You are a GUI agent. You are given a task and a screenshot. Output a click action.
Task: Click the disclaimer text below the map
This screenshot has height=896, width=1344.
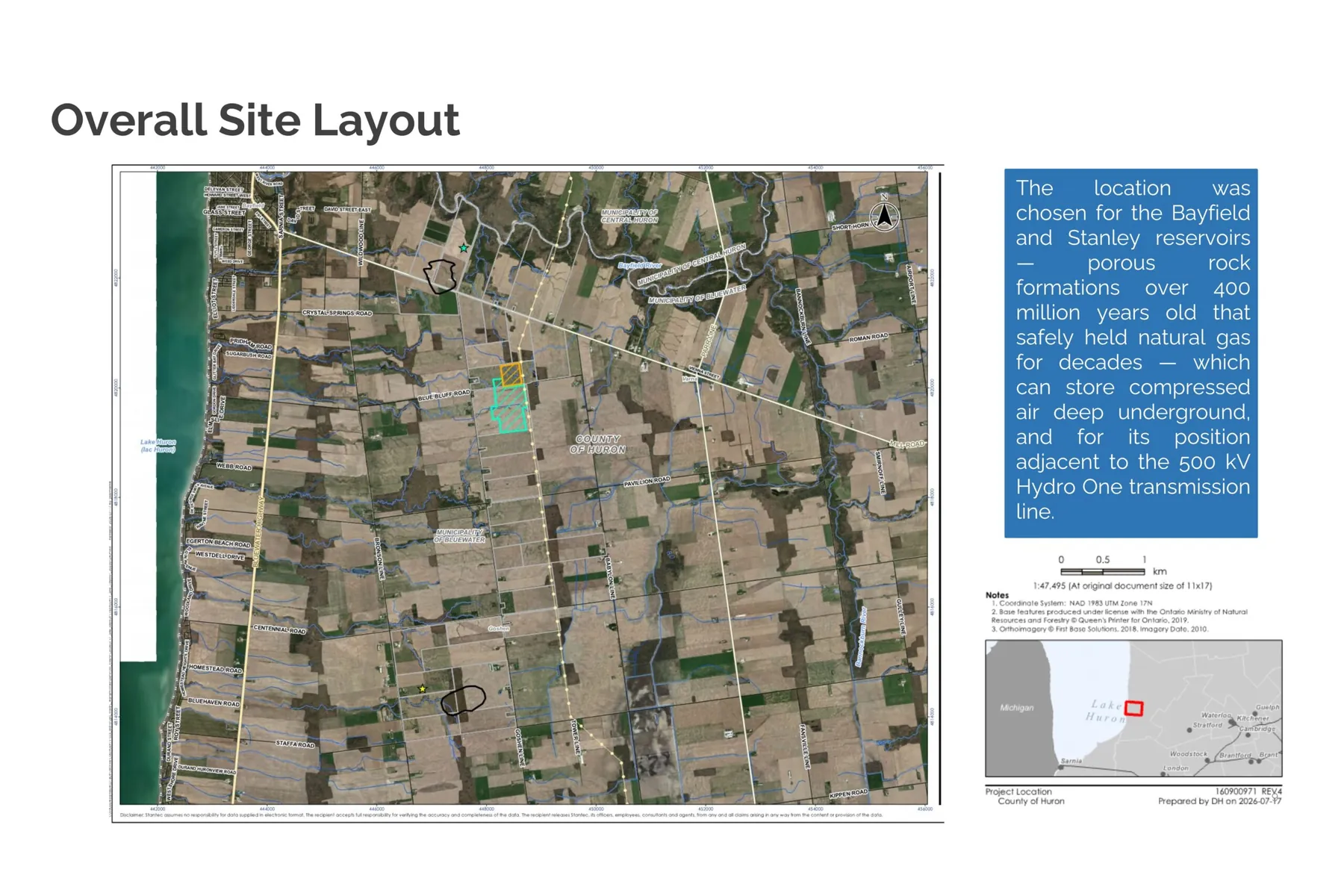(501, 815)
